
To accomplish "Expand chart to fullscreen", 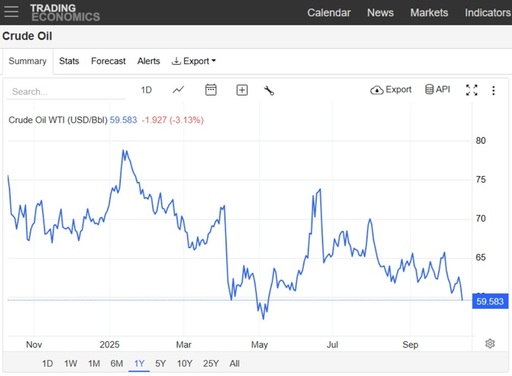I will (472, 90).
